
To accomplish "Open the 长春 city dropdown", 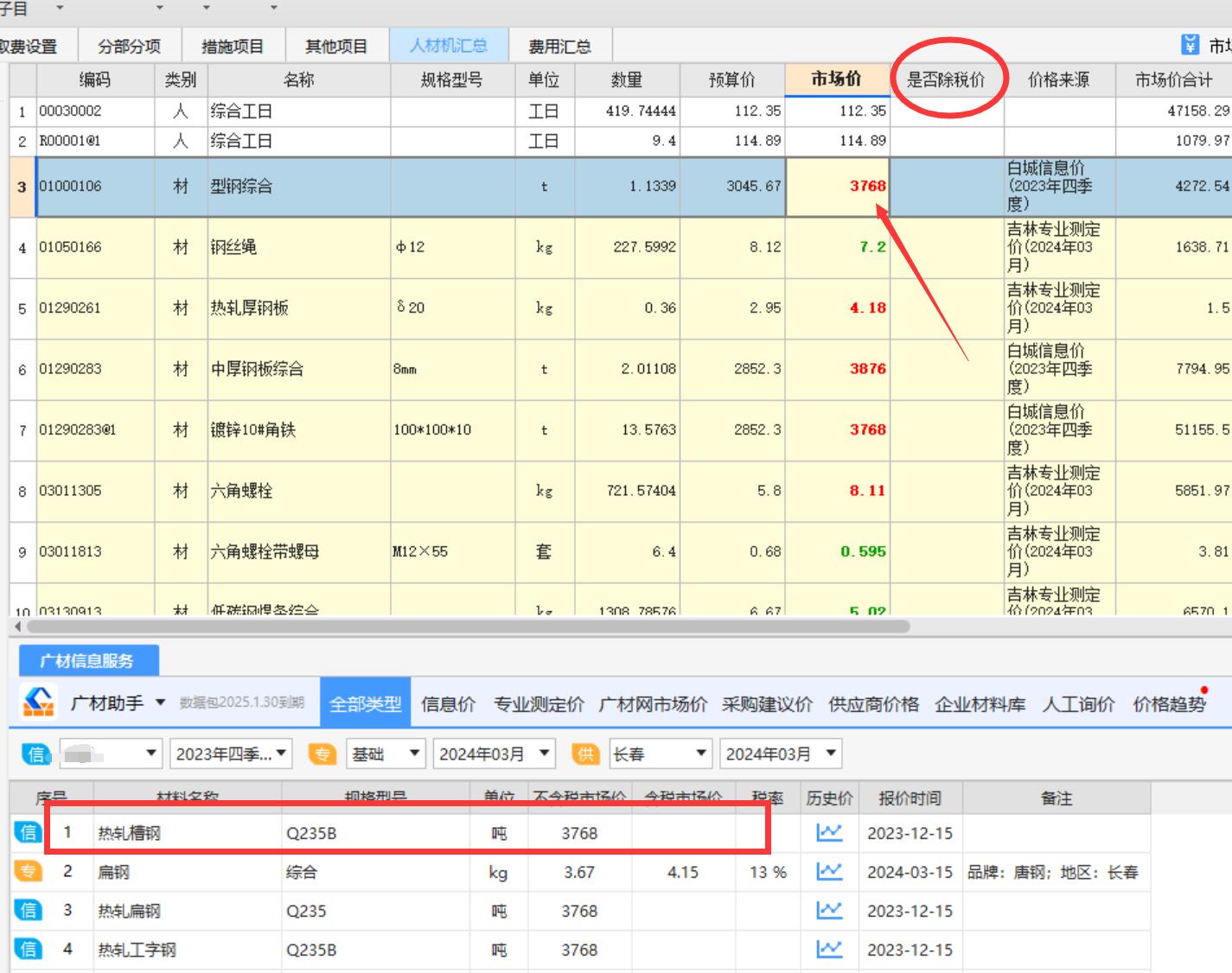I will (x=661, y=754).
